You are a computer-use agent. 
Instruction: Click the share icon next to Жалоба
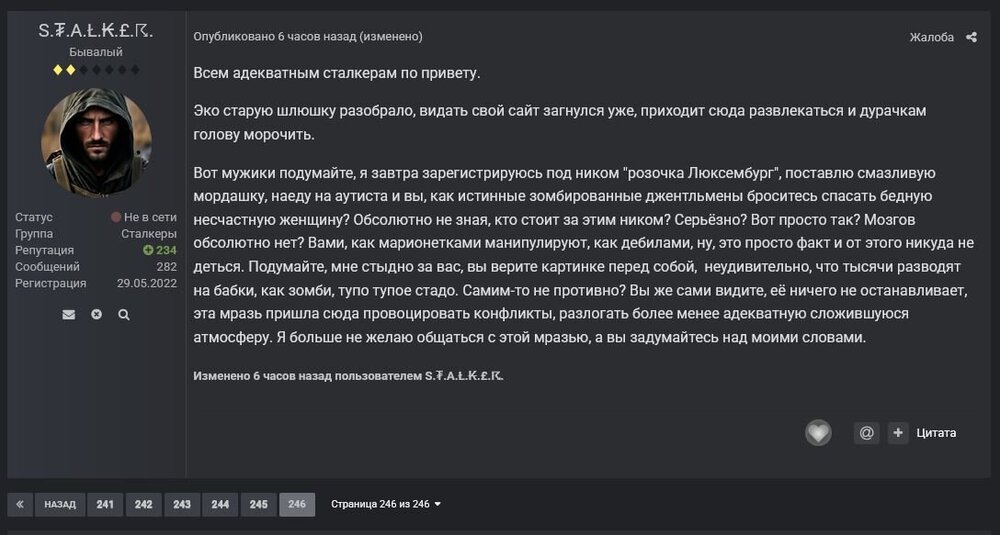pyautogui.click(x=971, y=37)
